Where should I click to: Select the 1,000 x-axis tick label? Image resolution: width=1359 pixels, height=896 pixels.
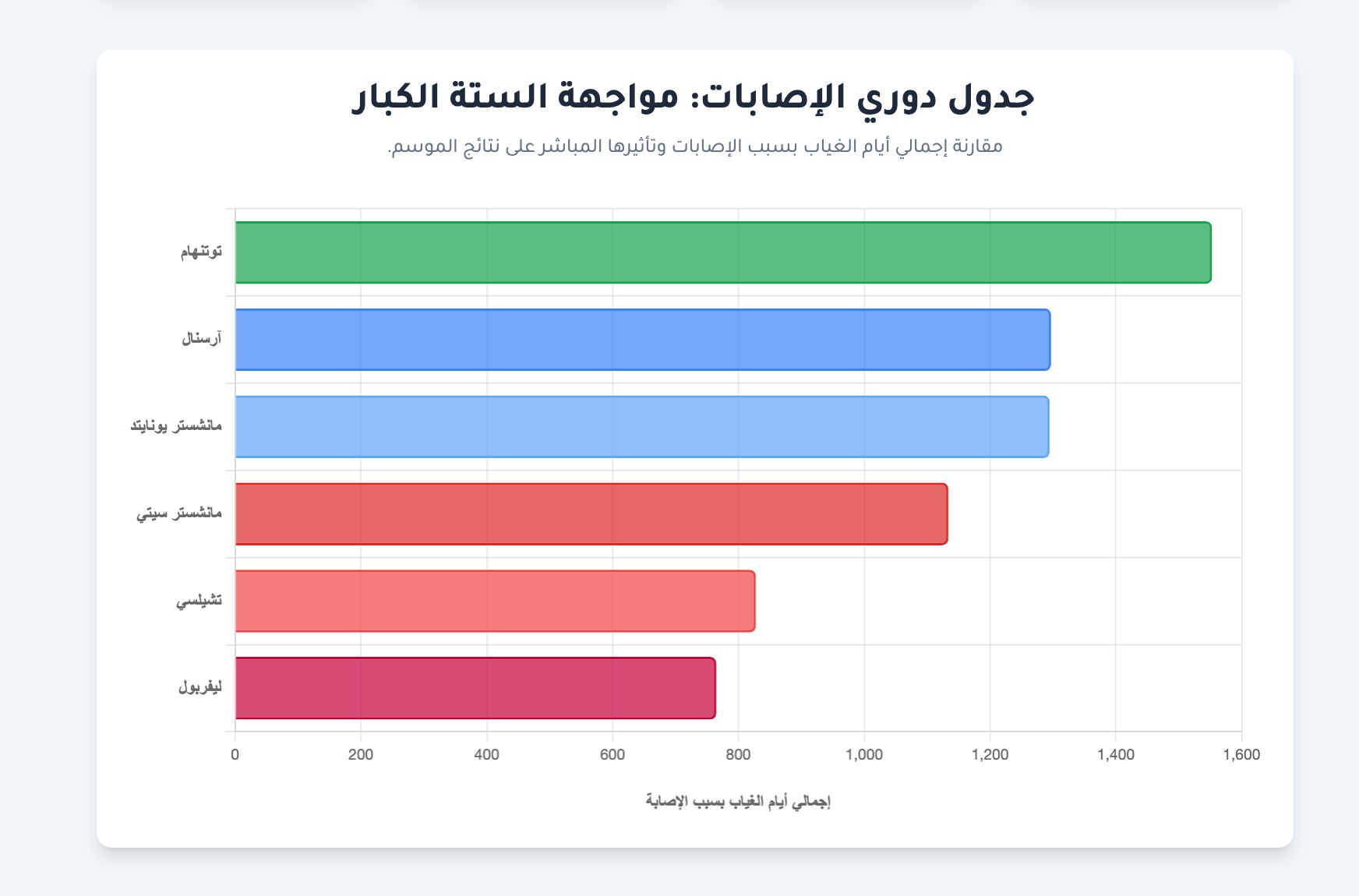point(864,754)
